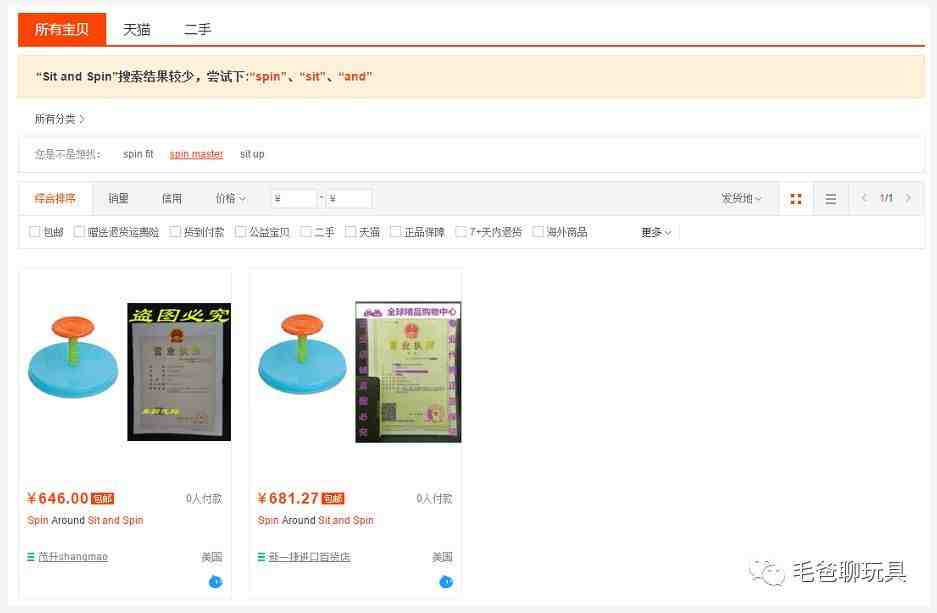Open the 发货地 dropdown
The height and width of the screenshot is (613, 937).
741,198
